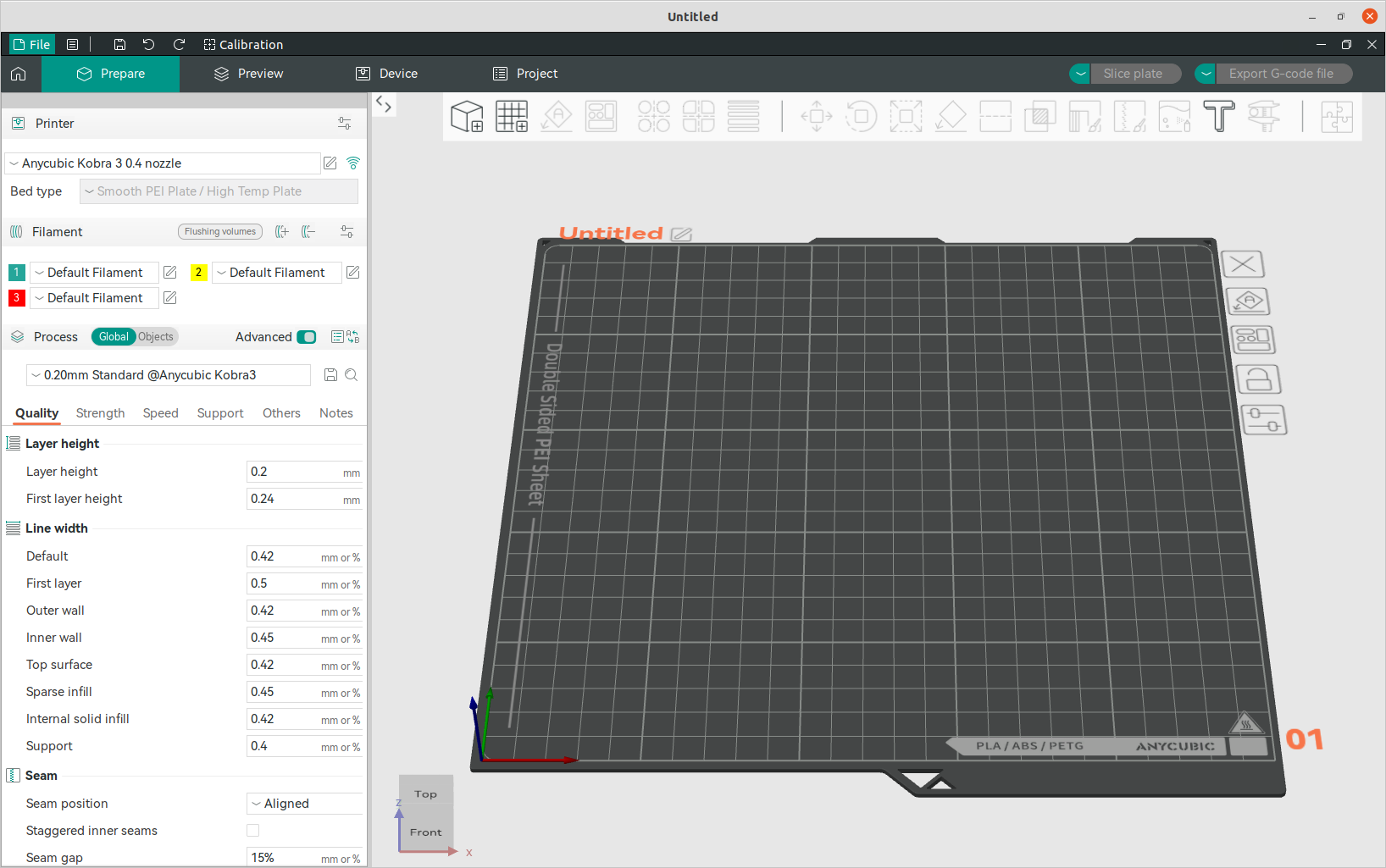1386x868 pixels.
Task: Click the Add cube primitive icon
Action: click(467, 116)
